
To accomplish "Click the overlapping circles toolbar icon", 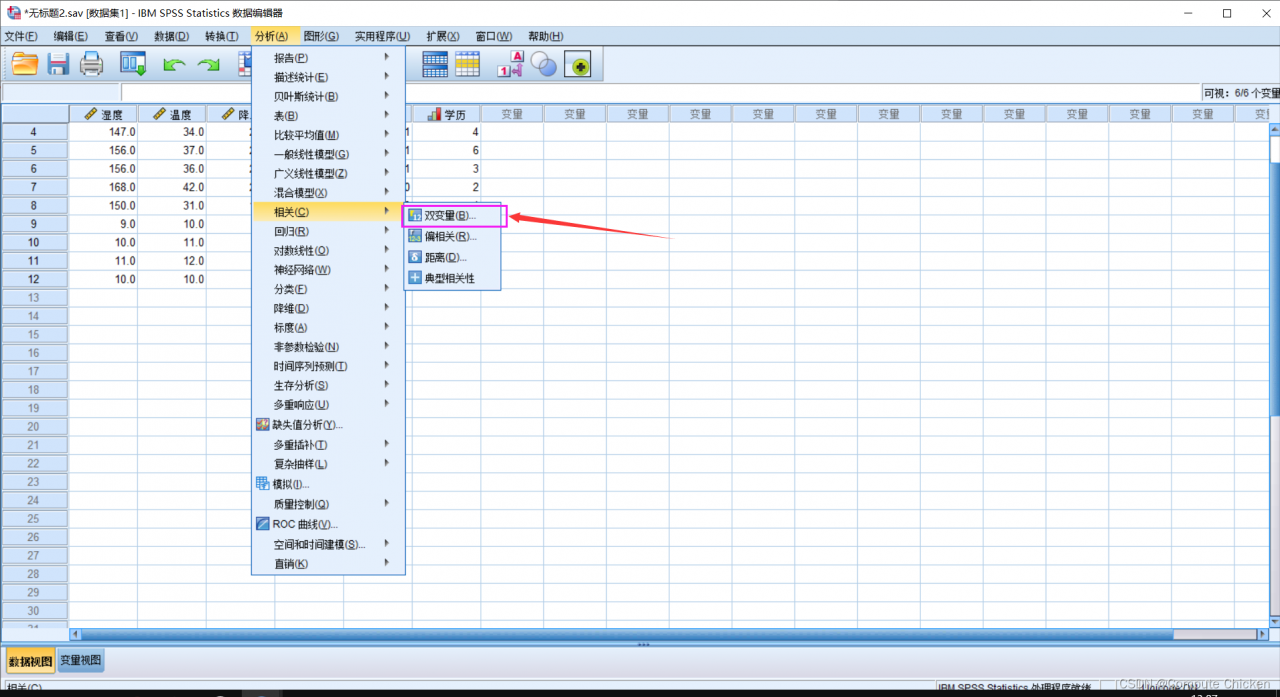I will (x=544, y=64).
